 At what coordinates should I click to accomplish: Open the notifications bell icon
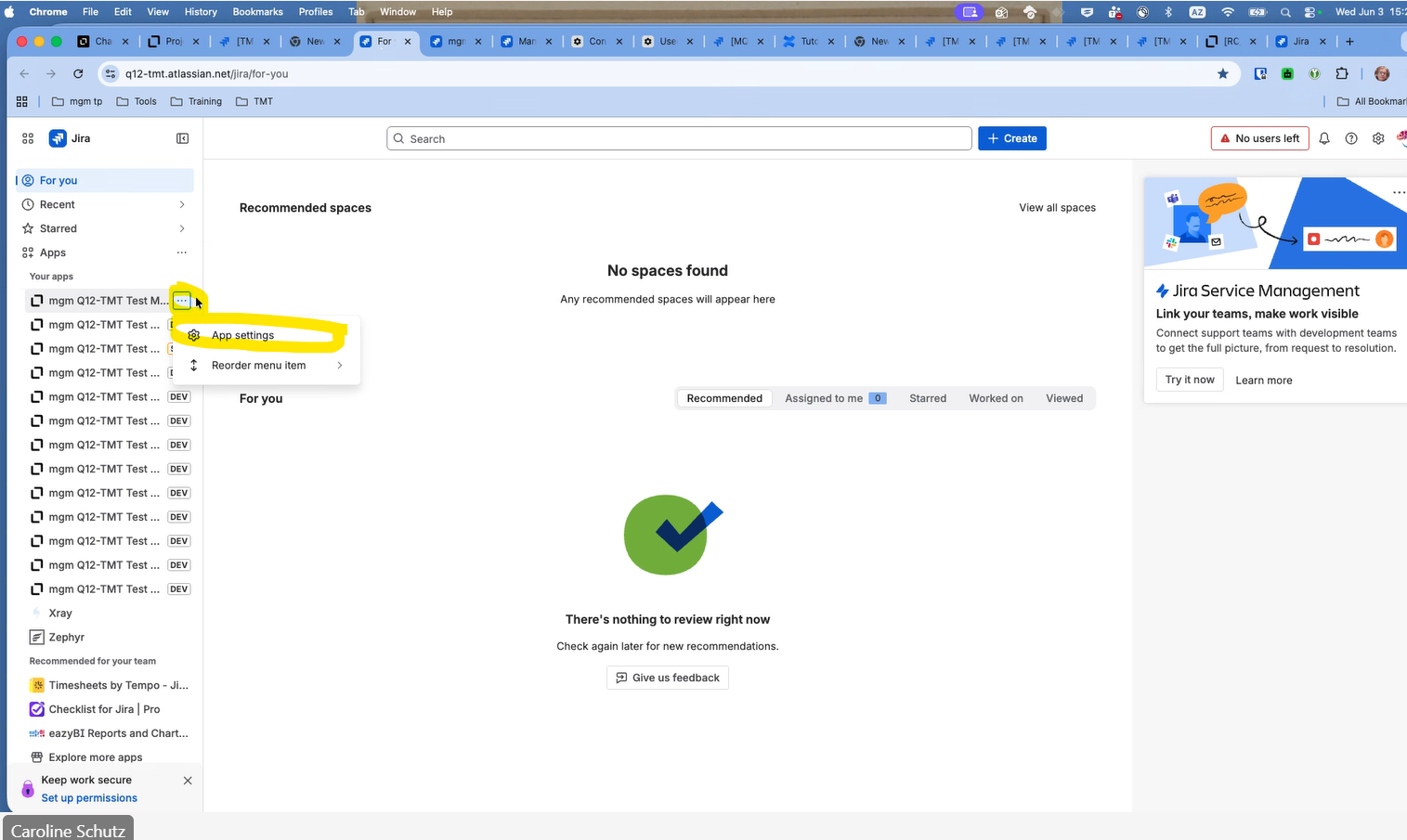click(1324, 138)
